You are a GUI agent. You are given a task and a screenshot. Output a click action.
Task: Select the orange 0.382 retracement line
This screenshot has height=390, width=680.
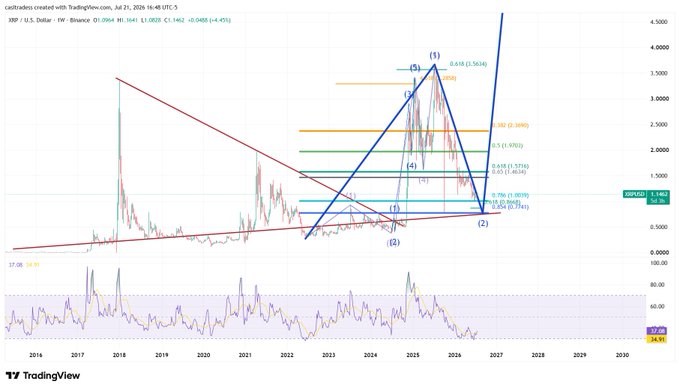point(394,131)
